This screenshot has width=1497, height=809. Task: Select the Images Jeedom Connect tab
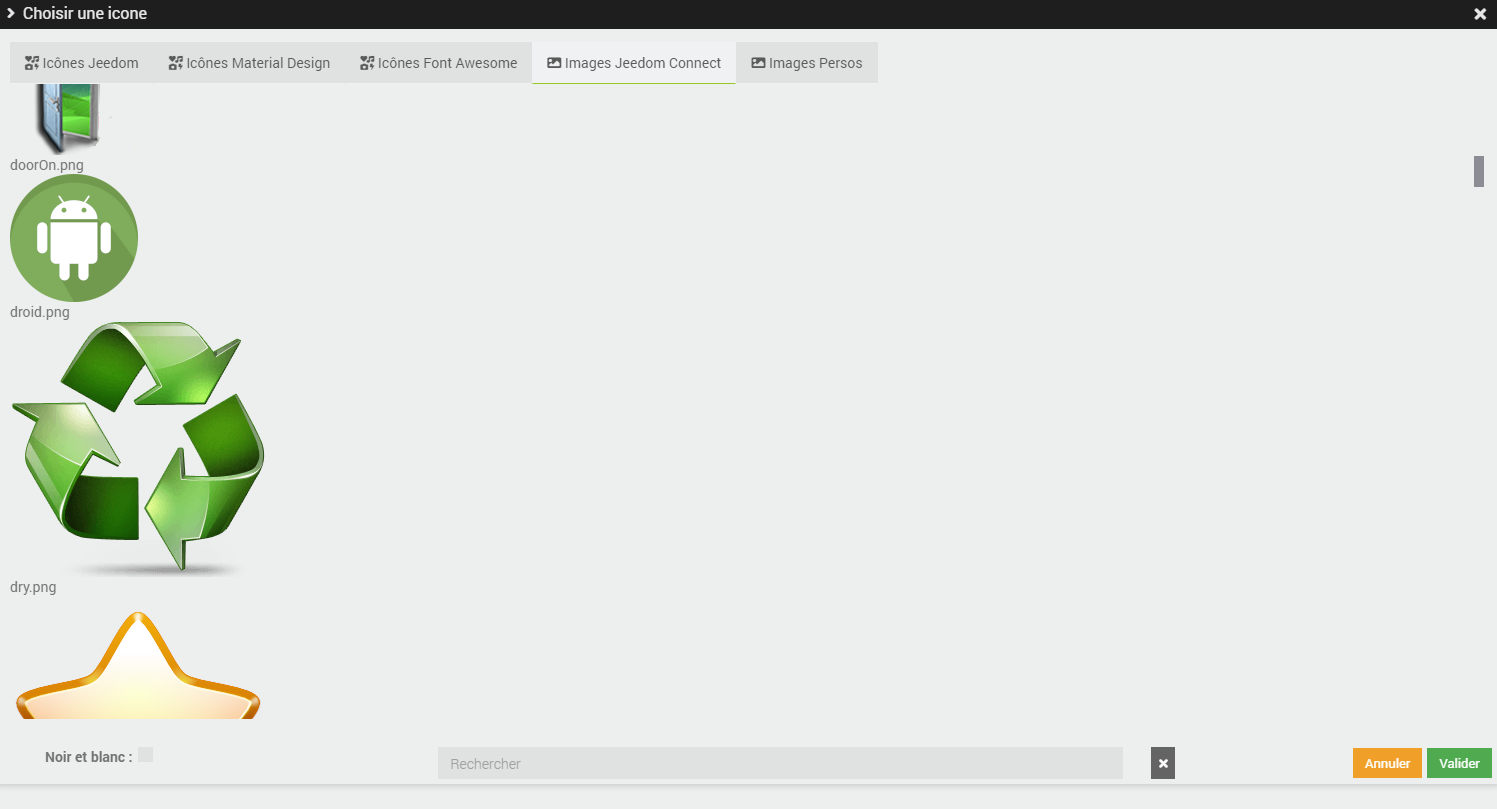[634, 63]
